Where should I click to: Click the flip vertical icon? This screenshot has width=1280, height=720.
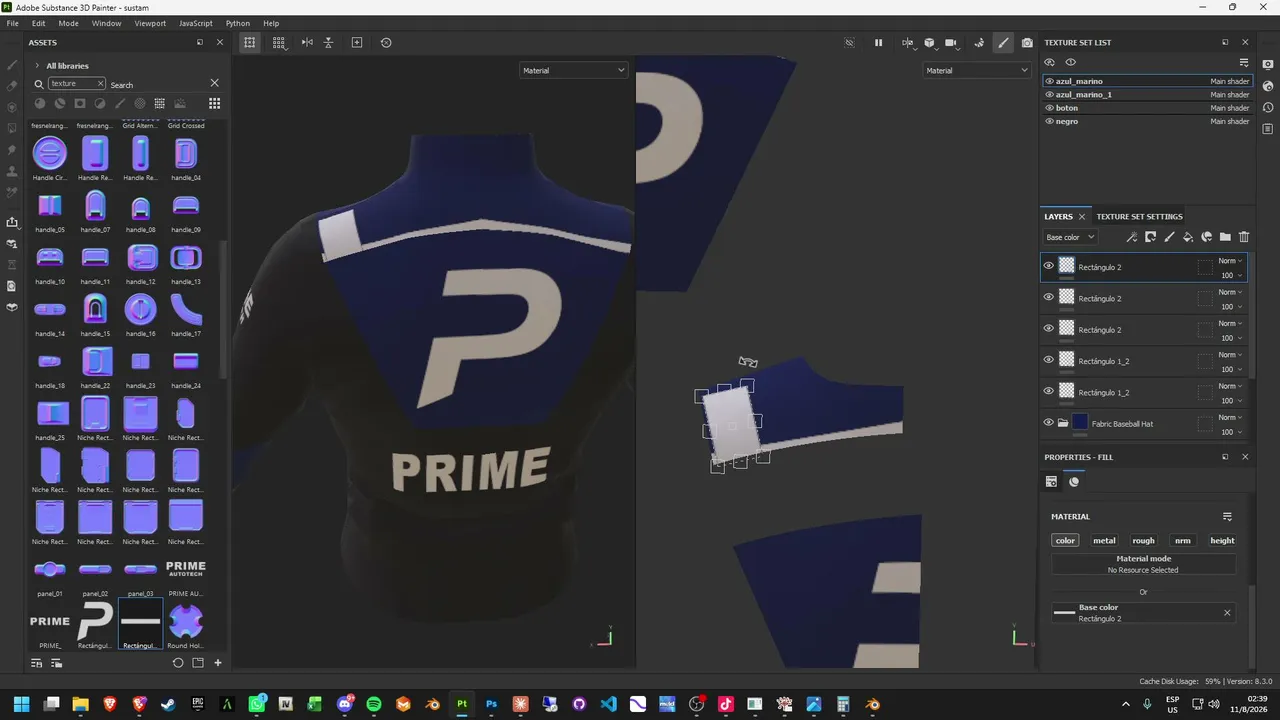[x=328, y=43]
